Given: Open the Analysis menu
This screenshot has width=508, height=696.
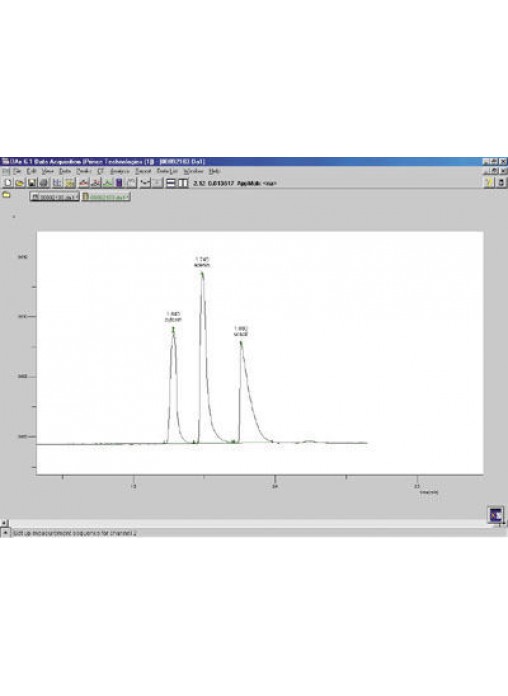Looking at the screenshot, I should coord(119,171).
